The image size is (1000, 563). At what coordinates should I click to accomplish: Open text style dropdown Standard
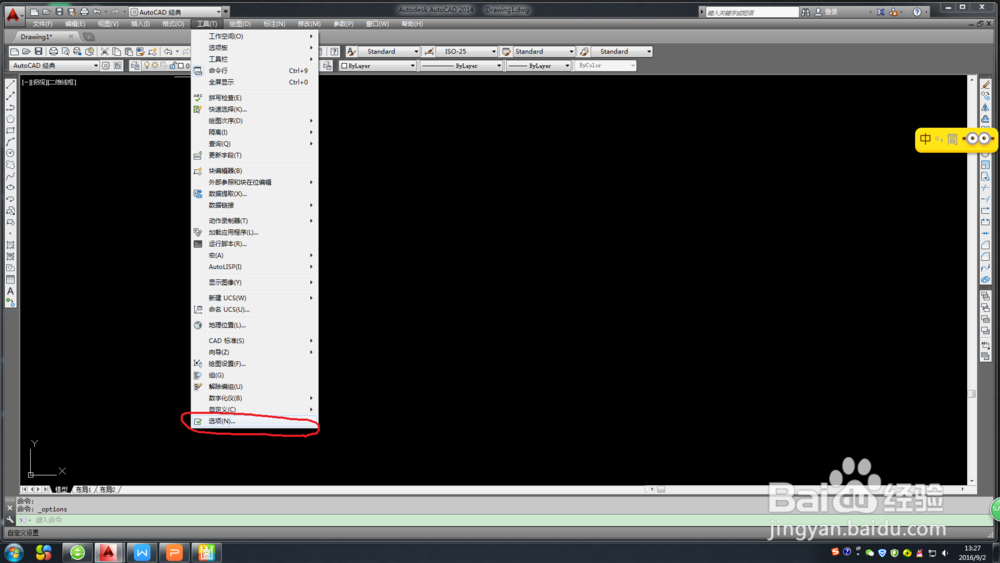click(x=390, y=52)
